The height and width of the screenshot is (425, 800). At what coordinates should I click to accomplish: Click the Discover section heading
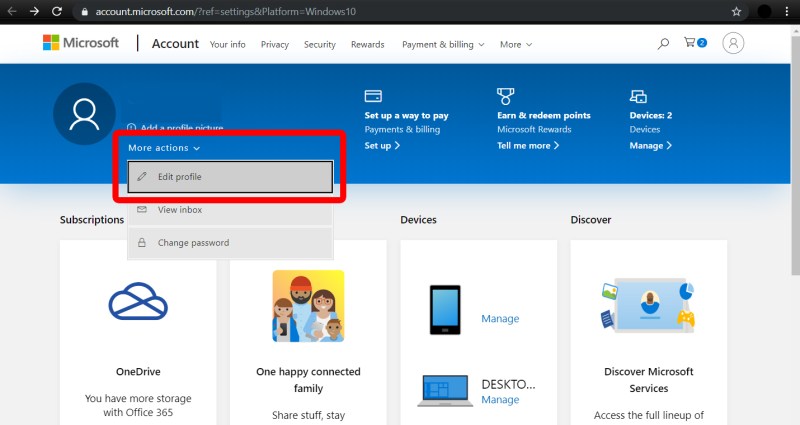591,220
